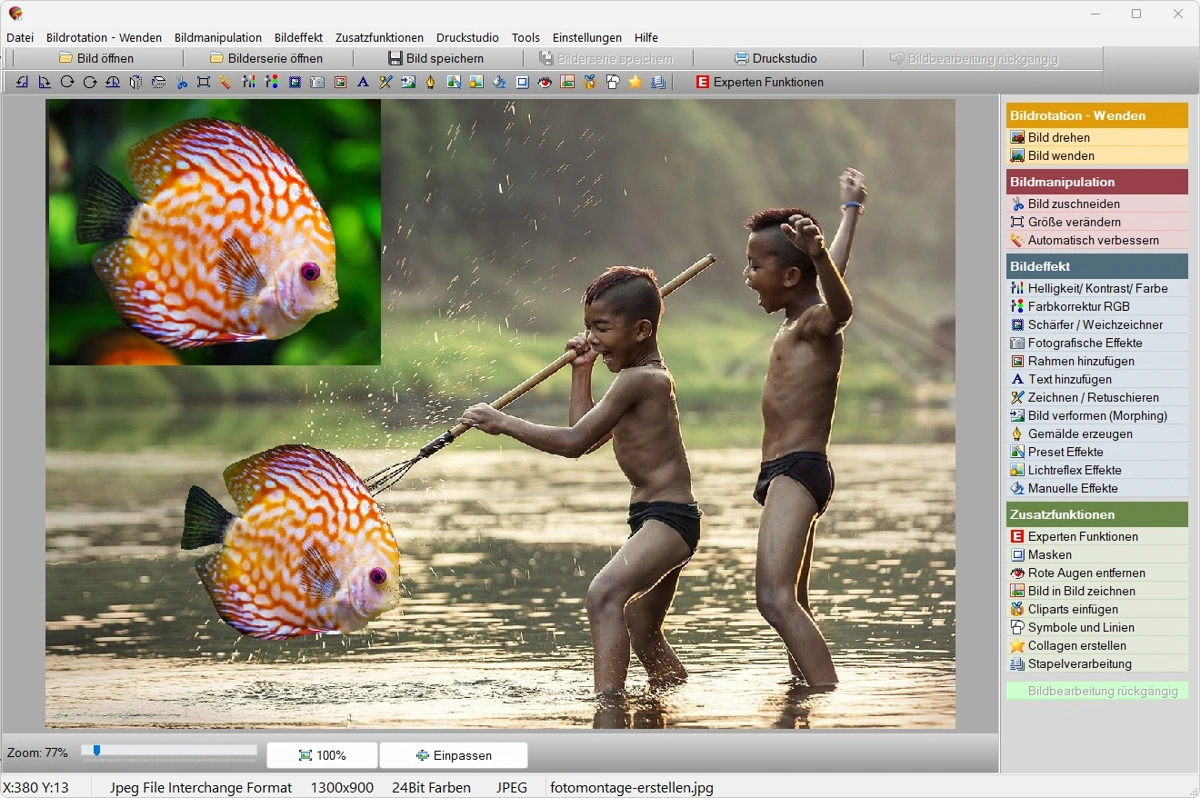Open Experten Funktionen from the top toolbar
The height and width of the screenshot is (798, 1200).
coord(759,82)
